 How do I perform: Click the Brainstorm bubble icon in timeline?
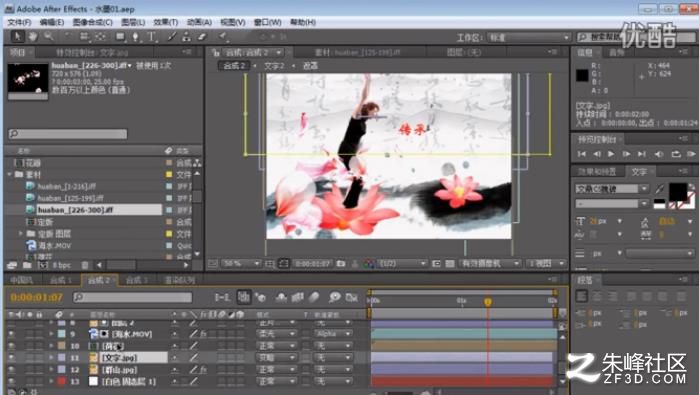click(334, 297)
